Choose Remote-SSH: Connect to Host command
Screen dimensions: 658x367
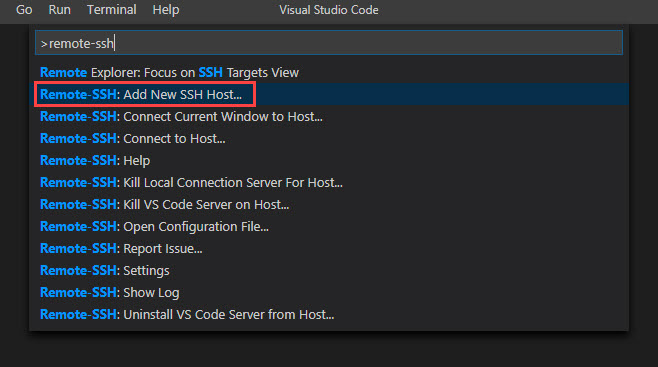pyautogui.click(x=329, y=138)
